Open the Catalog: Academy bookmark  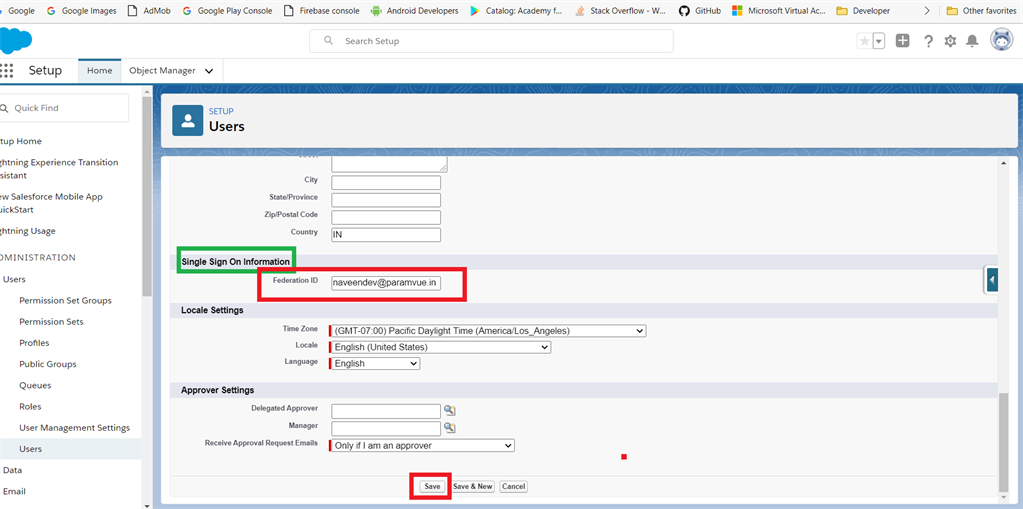pyautogui.click(x=516, y=11)
